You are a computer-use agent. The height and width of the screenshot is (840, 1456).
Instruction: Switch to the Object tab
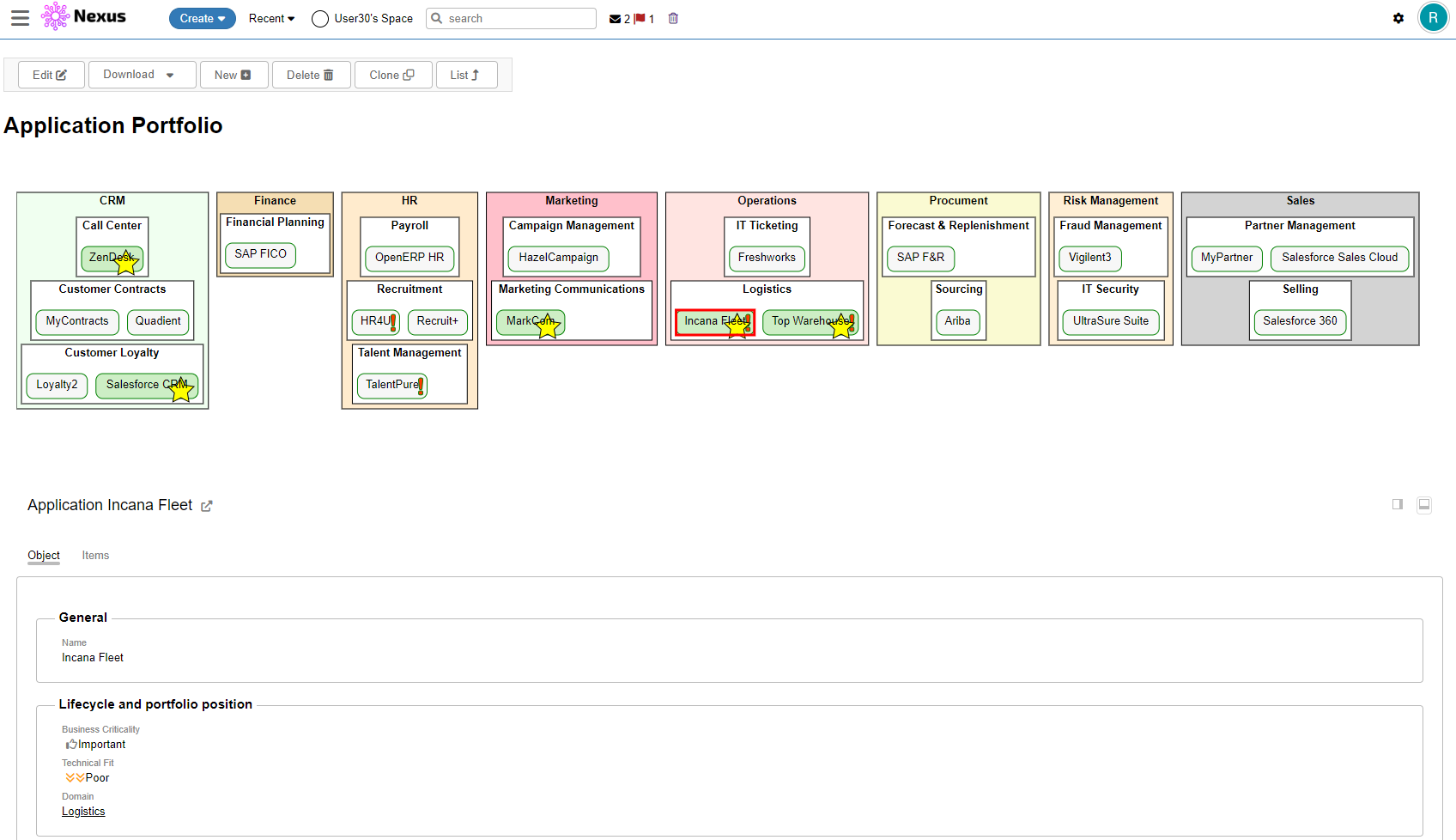[44, 556]
